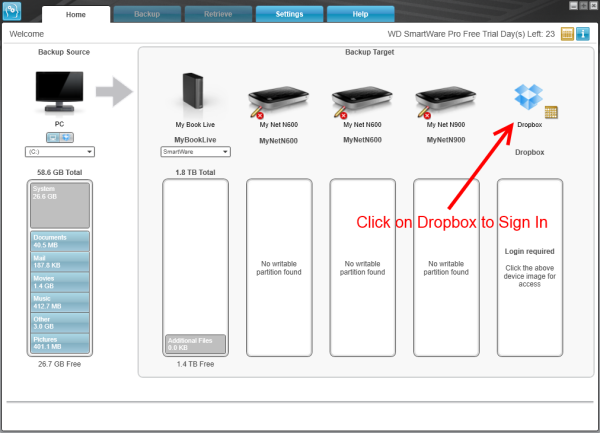This screenshot has height=433, width=600.
Task: Click the MyNetN900 device name
Action: [446, 140]
